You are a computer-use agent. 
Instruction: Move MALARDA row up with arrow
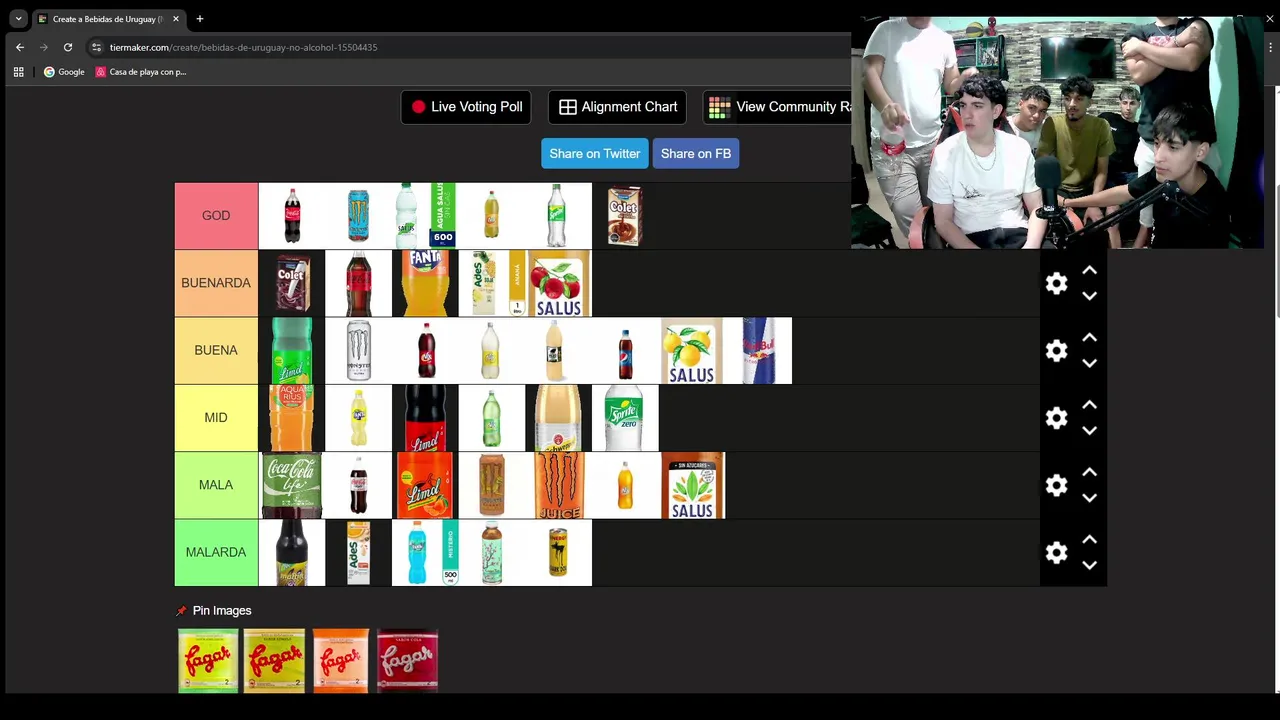(1090, 539)
